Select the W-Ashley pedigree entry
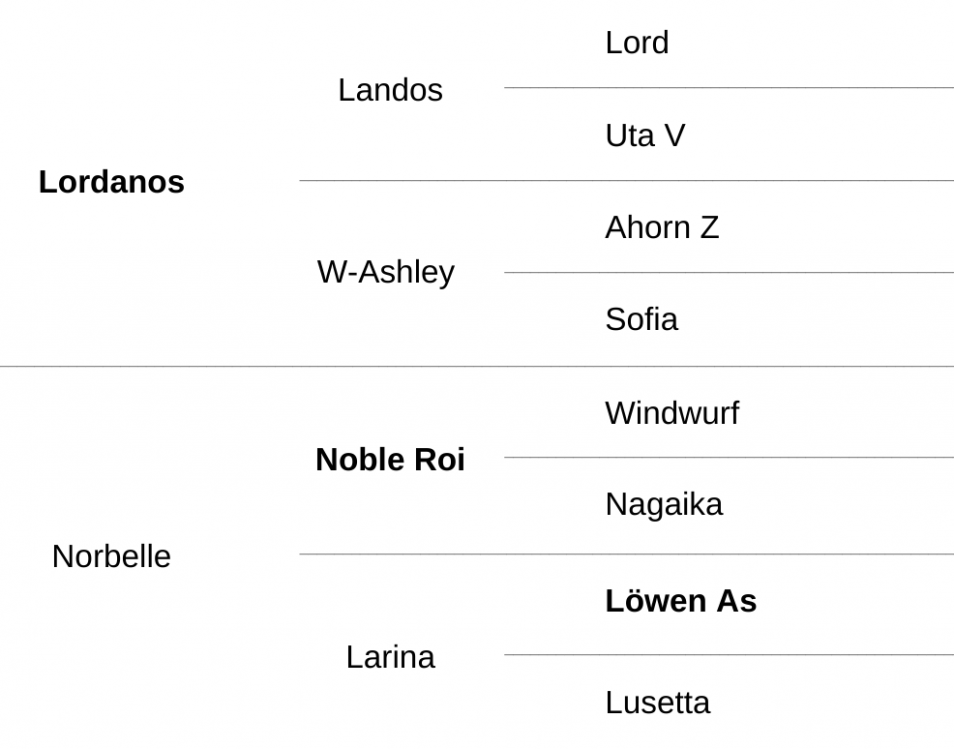Viewport: 954px width, 749px height. [386, 272]
